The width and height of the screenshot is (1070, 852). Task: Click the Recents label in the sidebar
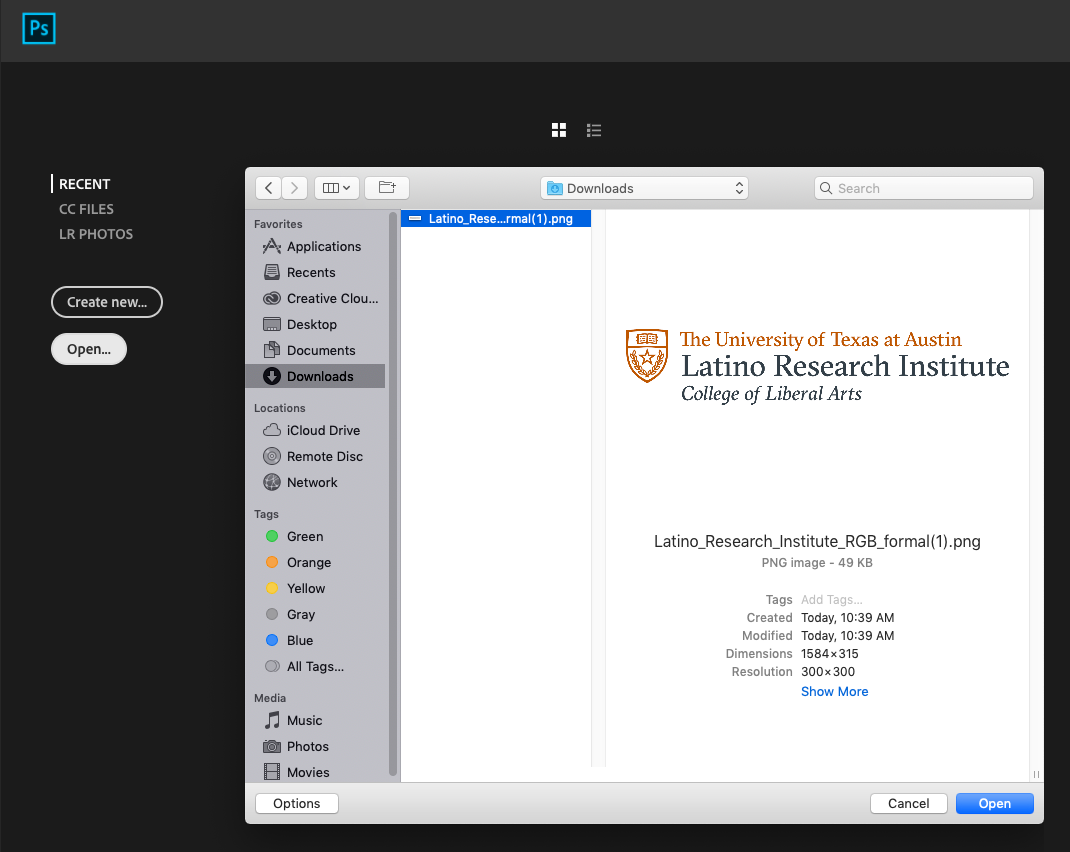click(311, 272)
